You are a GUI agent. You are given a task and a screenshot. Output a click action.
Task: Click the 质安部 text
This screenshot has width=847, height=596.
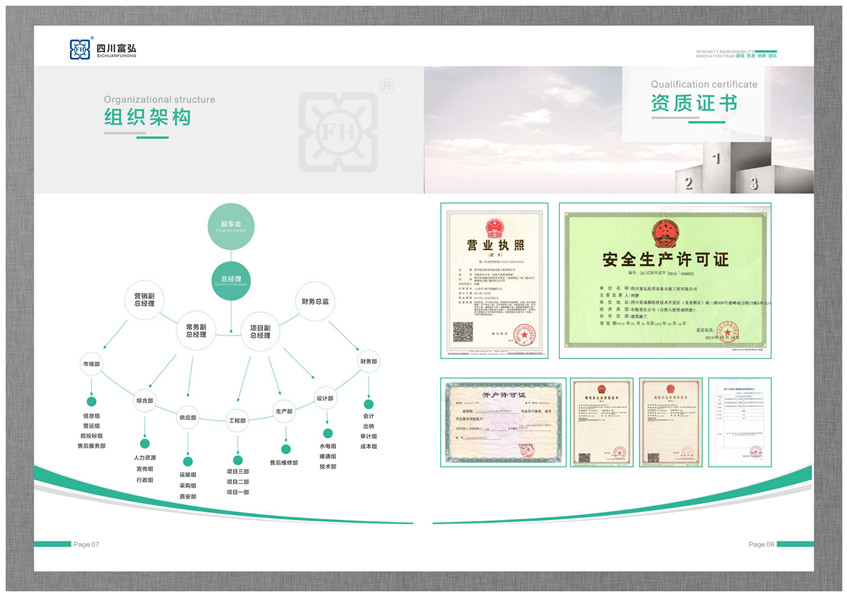click(x=188, y=497)
